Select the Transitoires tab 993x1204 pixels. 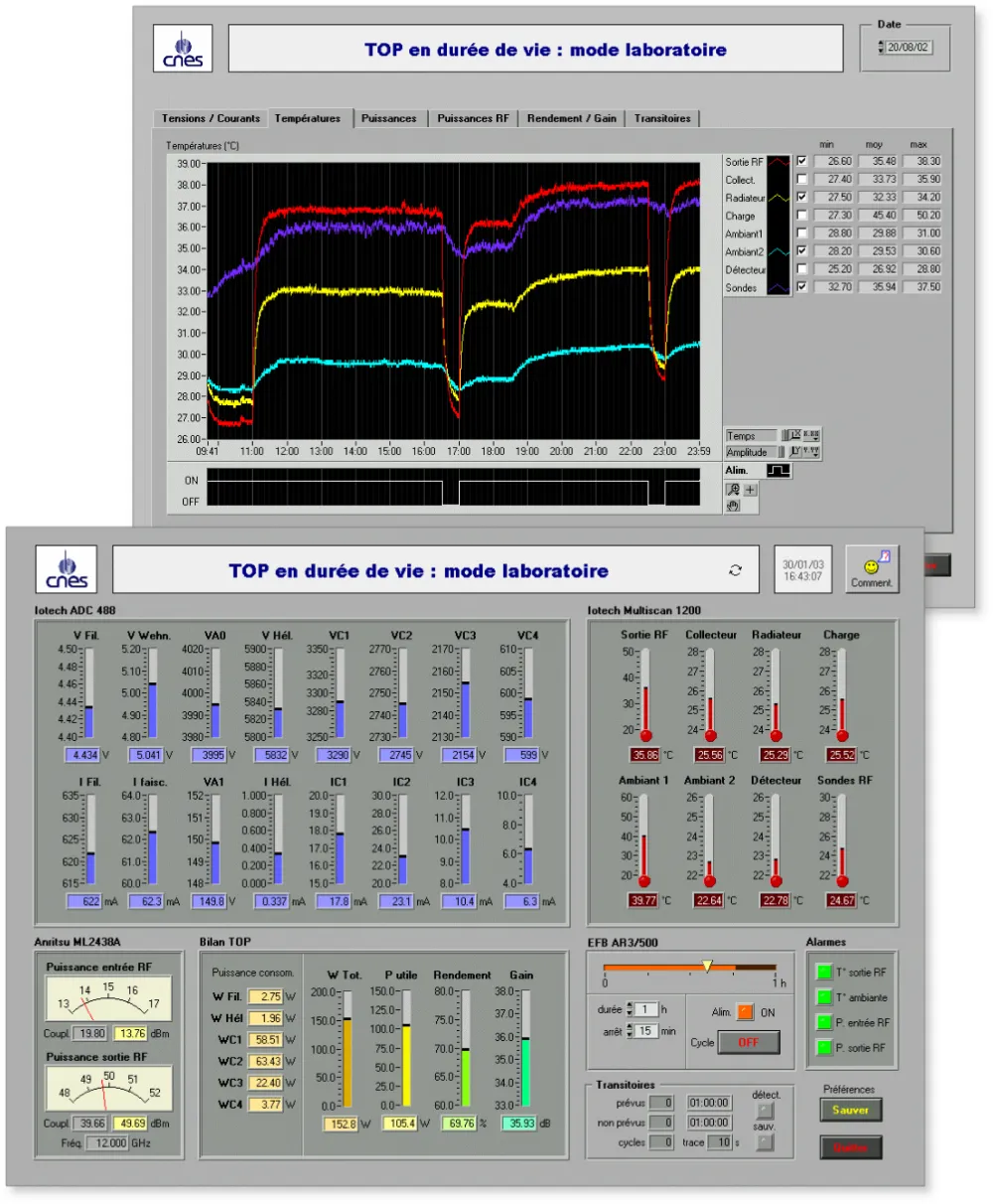(662, 118)
